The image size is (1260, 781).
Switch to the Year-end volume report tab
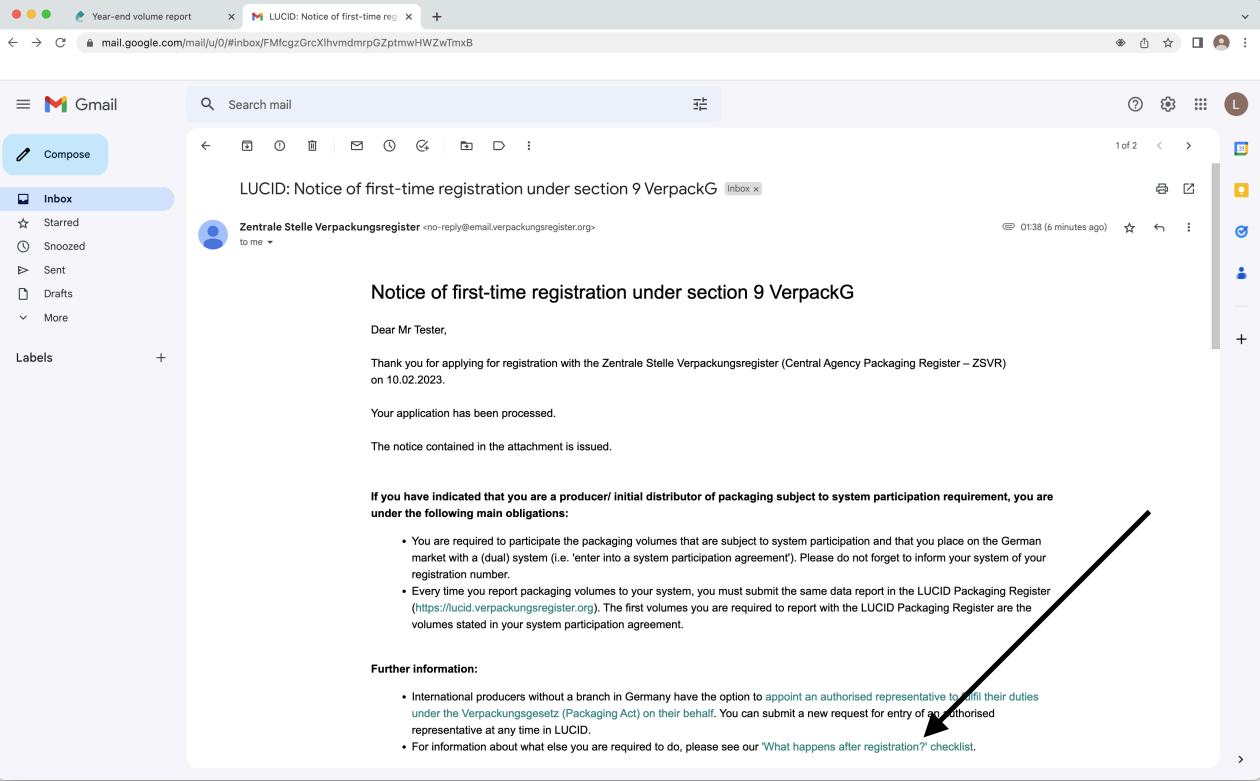pos(141,17)
